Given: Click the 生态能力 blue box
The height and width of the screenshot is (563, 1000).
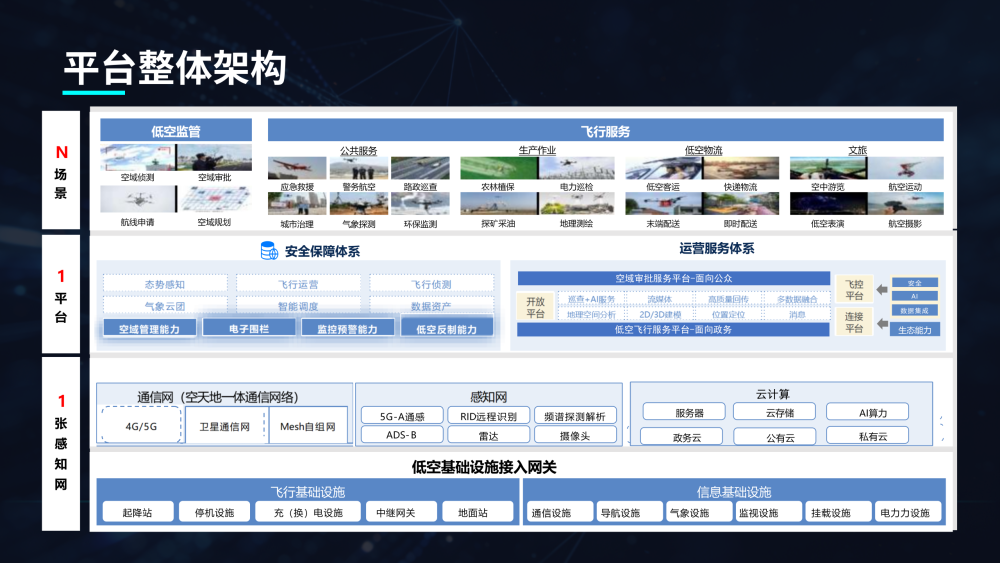Looking at the screenshot, I should [x=915, y=330].
